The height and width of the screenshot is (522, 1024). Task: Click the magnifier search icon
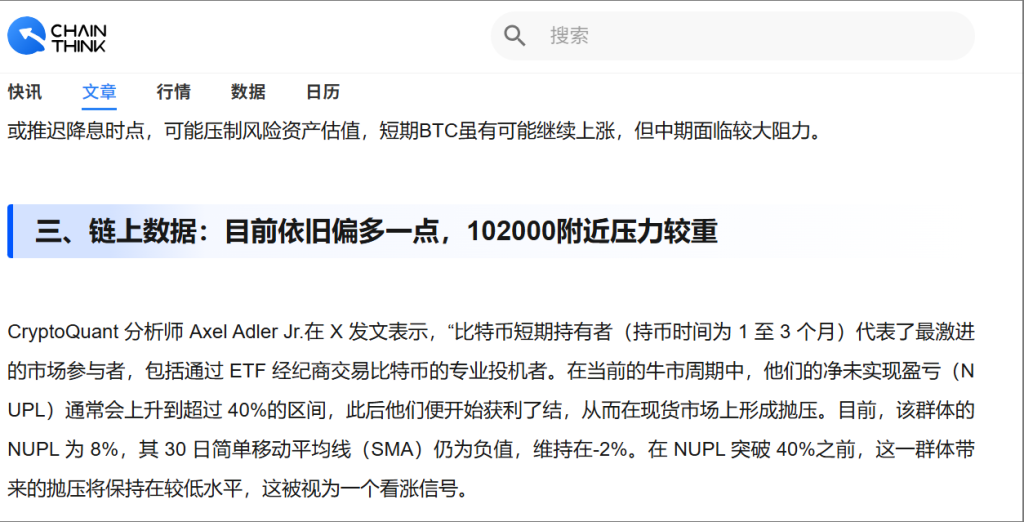tap(515, 37)
